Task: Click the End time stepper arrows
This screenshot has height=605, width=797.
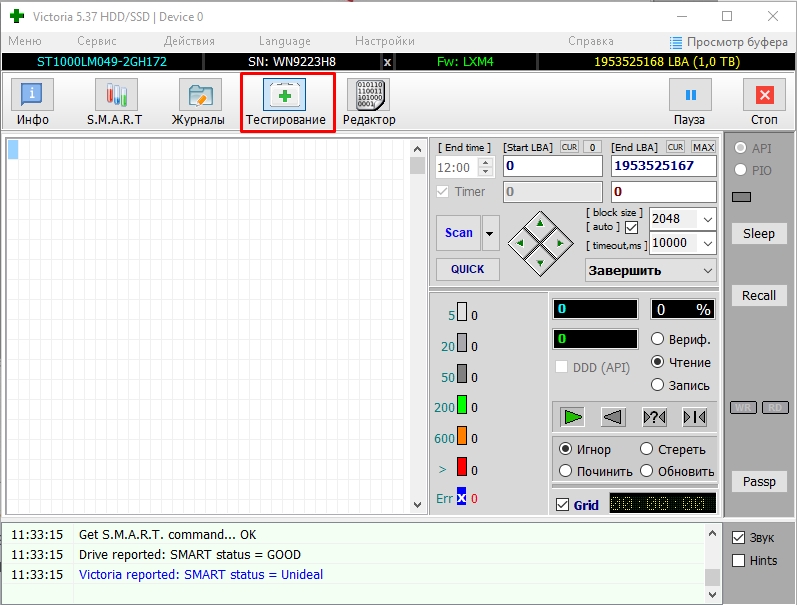Action: coord(485,167)
